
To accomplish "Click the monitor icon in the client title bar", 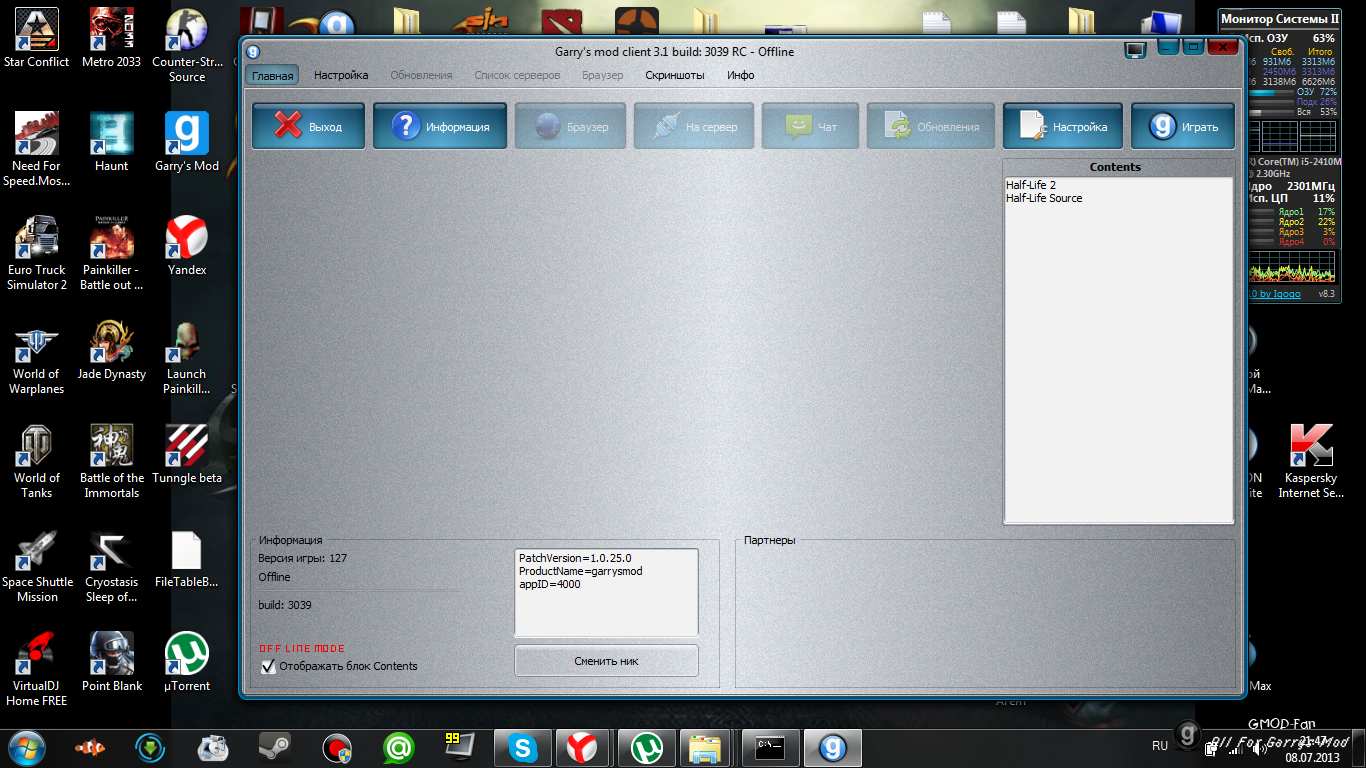I will [1135, 50].
